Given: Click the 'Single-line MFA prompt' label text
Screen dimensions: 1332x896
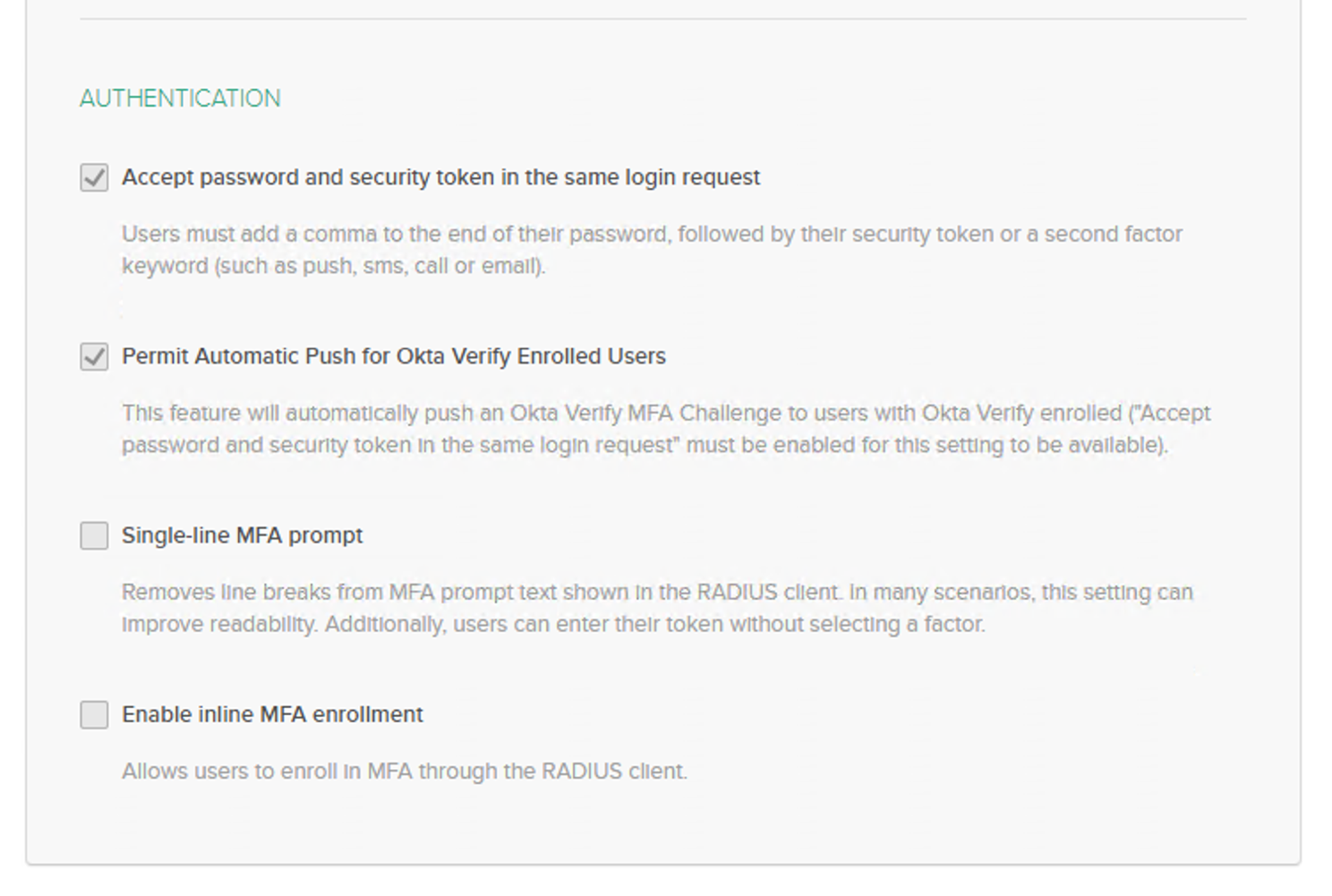Looking at the screenshot, I should 242,535.
